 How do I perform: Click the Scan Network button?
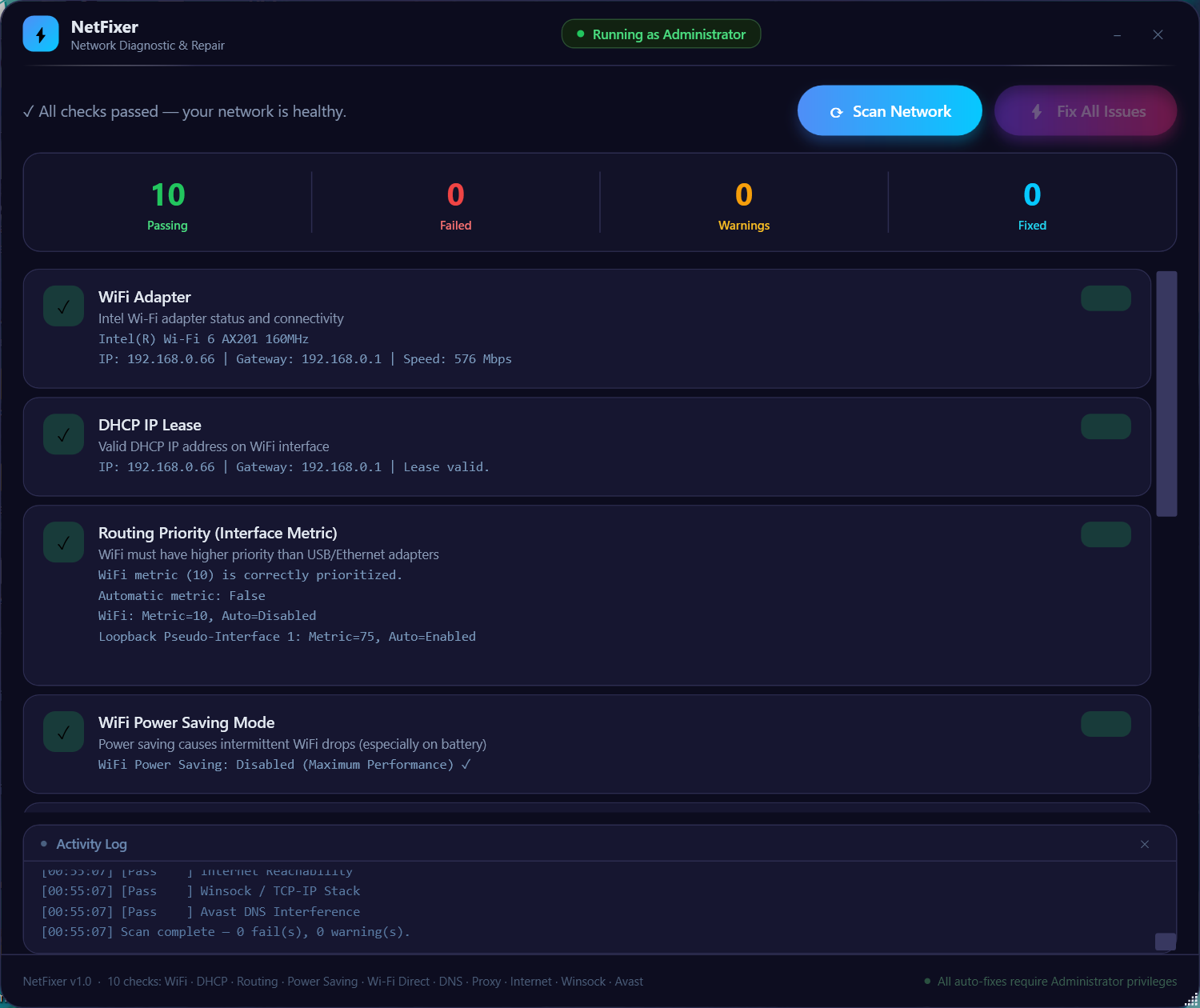890,110
